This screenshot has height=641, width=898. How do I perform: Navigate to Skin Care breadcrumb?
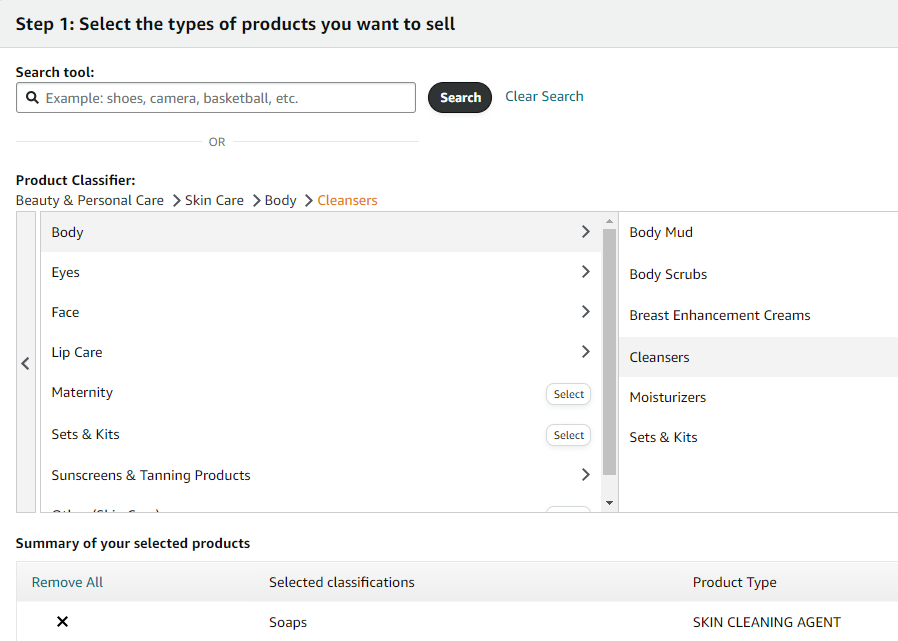pyautogui.click(x=214, y=200)
